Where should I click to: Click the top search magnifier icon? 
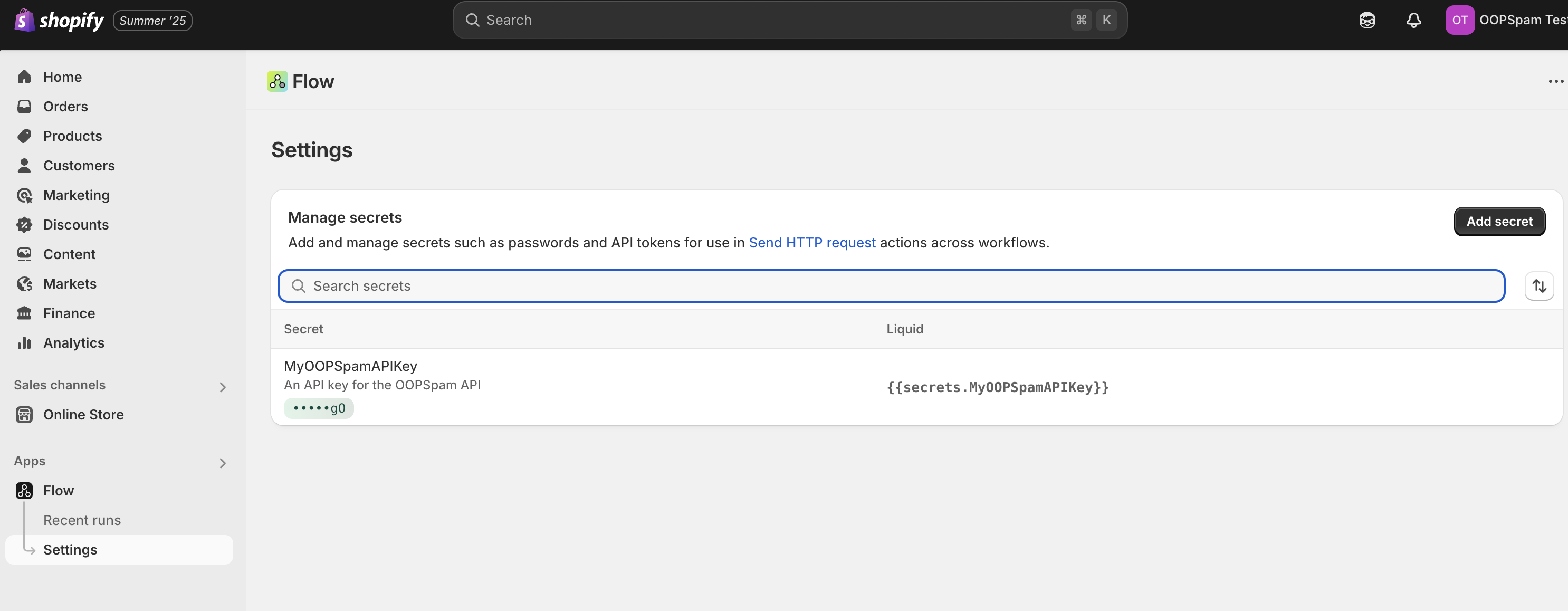pyautogui.click(x=472, y=20)
